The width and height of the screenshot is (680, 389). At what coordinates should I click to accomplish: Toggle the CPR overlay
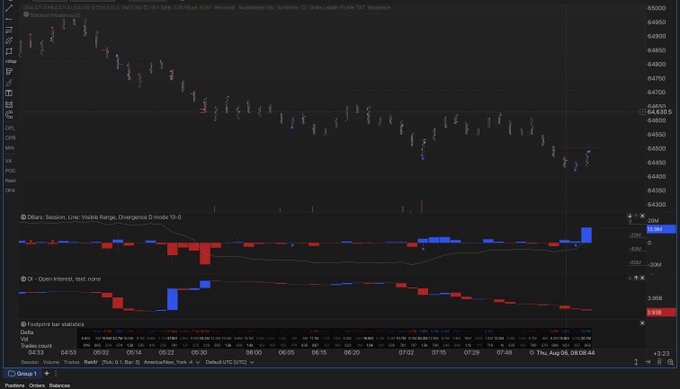coord(10,138)
